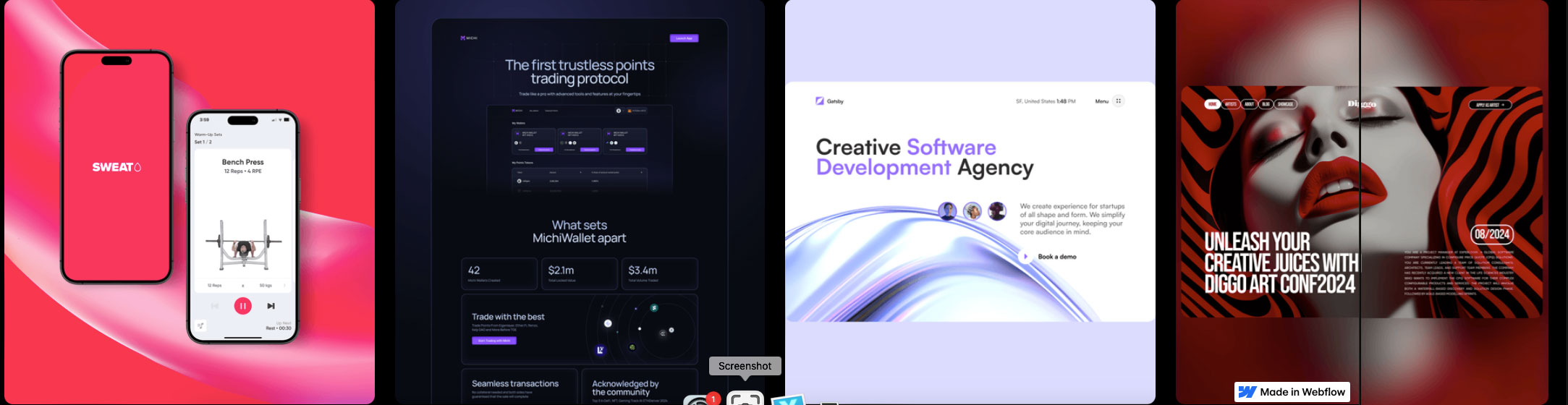This screenshot has height=405, width=1568.
Task: Open the Screenshot app icon in the Dock
Action: (745, 398)
